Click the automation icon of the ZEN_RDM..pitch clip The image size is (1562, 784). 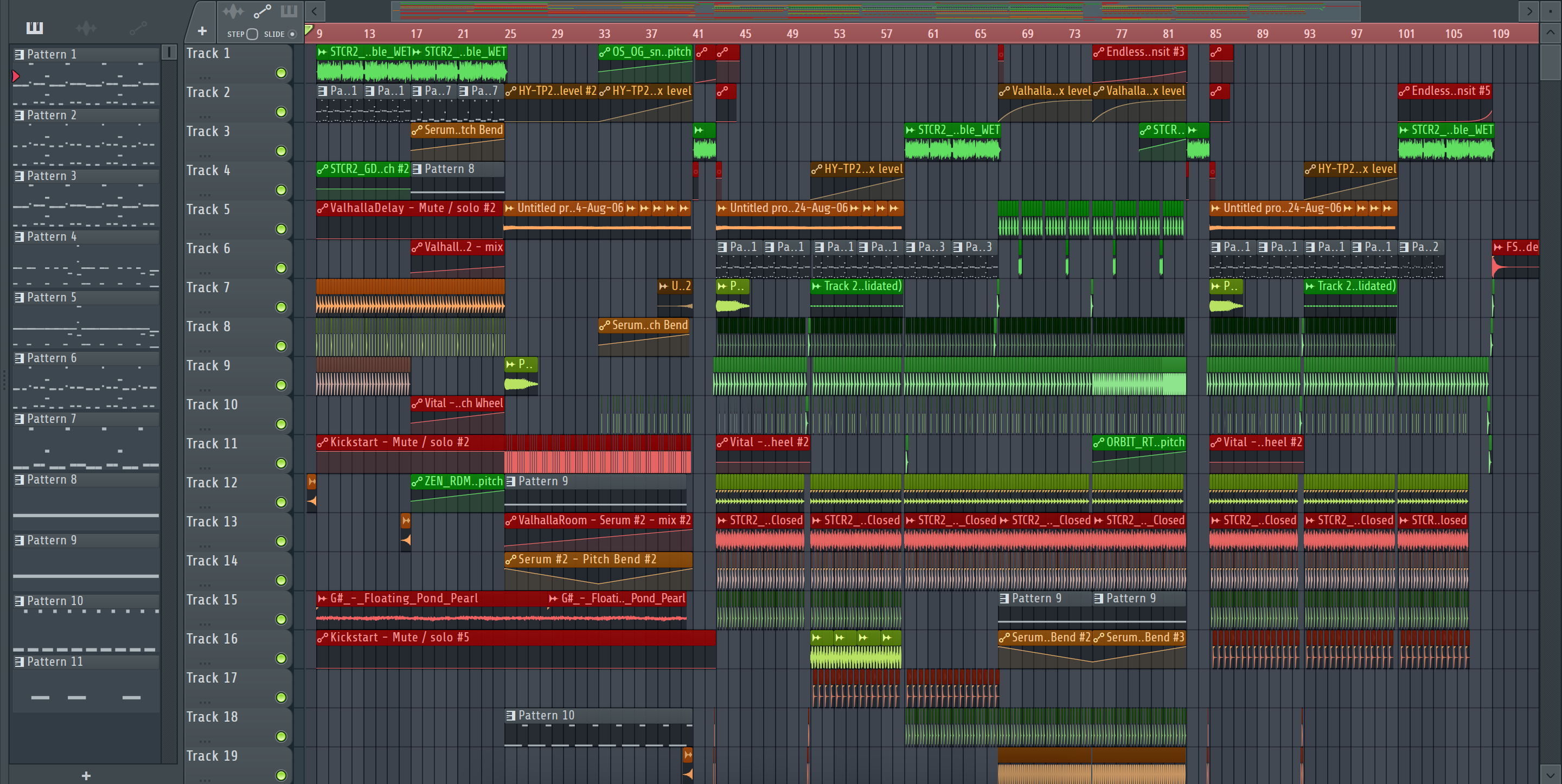pyautogui.click(x=417, y=482)
